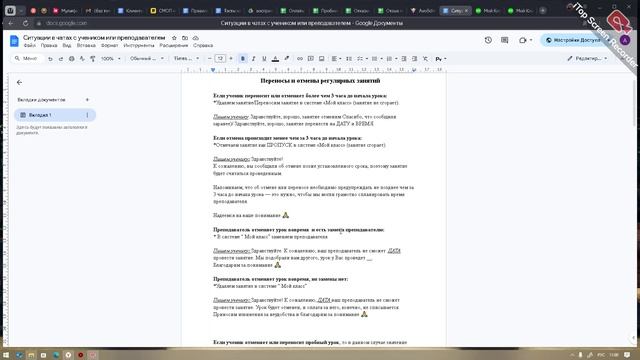
Task: Open the Расширения menu
Action: pos(174,46)
